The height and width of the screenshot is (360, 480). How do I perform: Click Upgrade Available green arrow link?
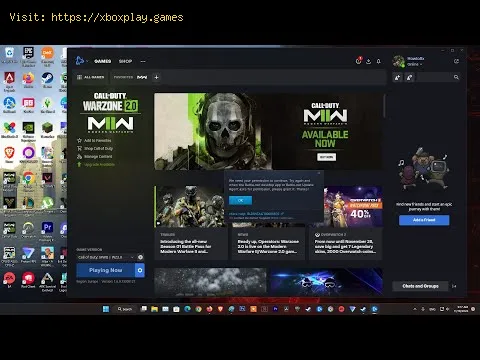96,164
